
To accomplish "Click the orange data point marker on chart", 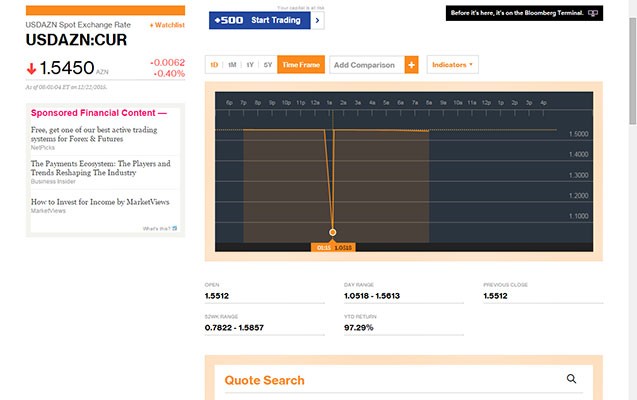I will pos(332,232).
